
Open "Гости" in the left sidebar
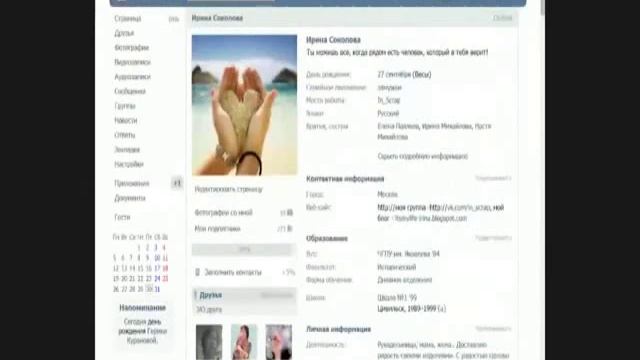click(122, 217)
